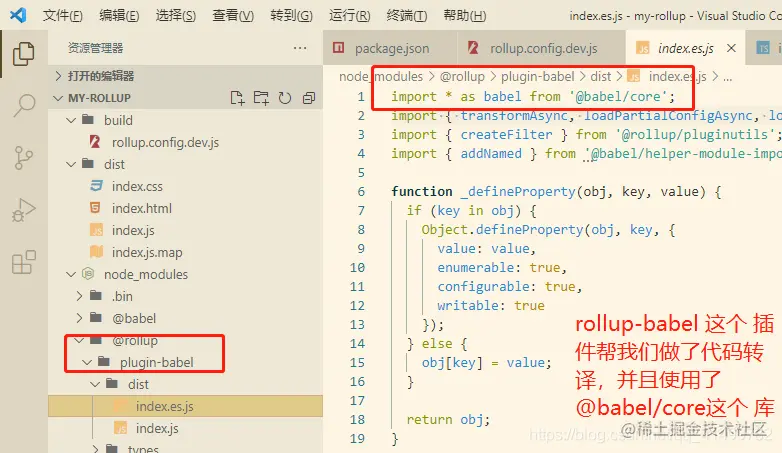
Task: Click the VS Code logo icon
Action: 18,15
